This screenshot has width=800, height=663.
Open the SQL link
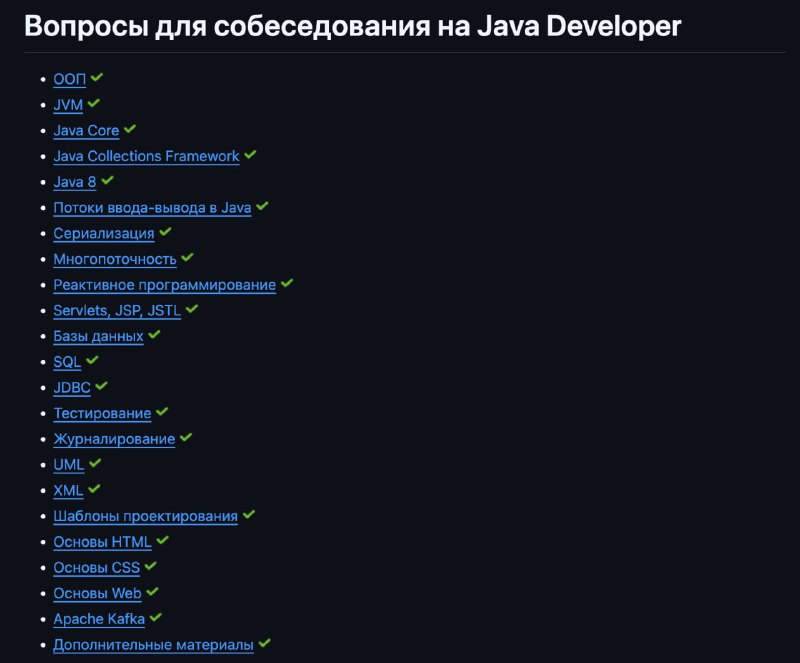click(67, 362)
